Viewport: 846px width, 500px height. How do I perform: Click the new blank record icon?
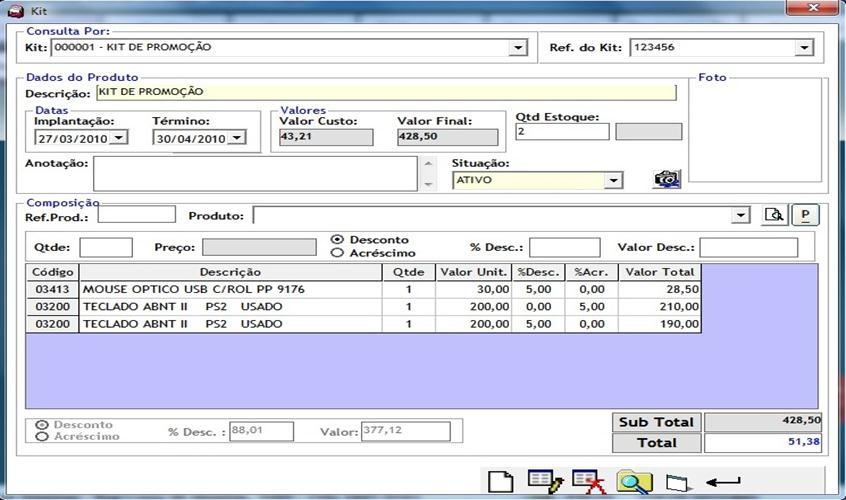click(501, 481)
